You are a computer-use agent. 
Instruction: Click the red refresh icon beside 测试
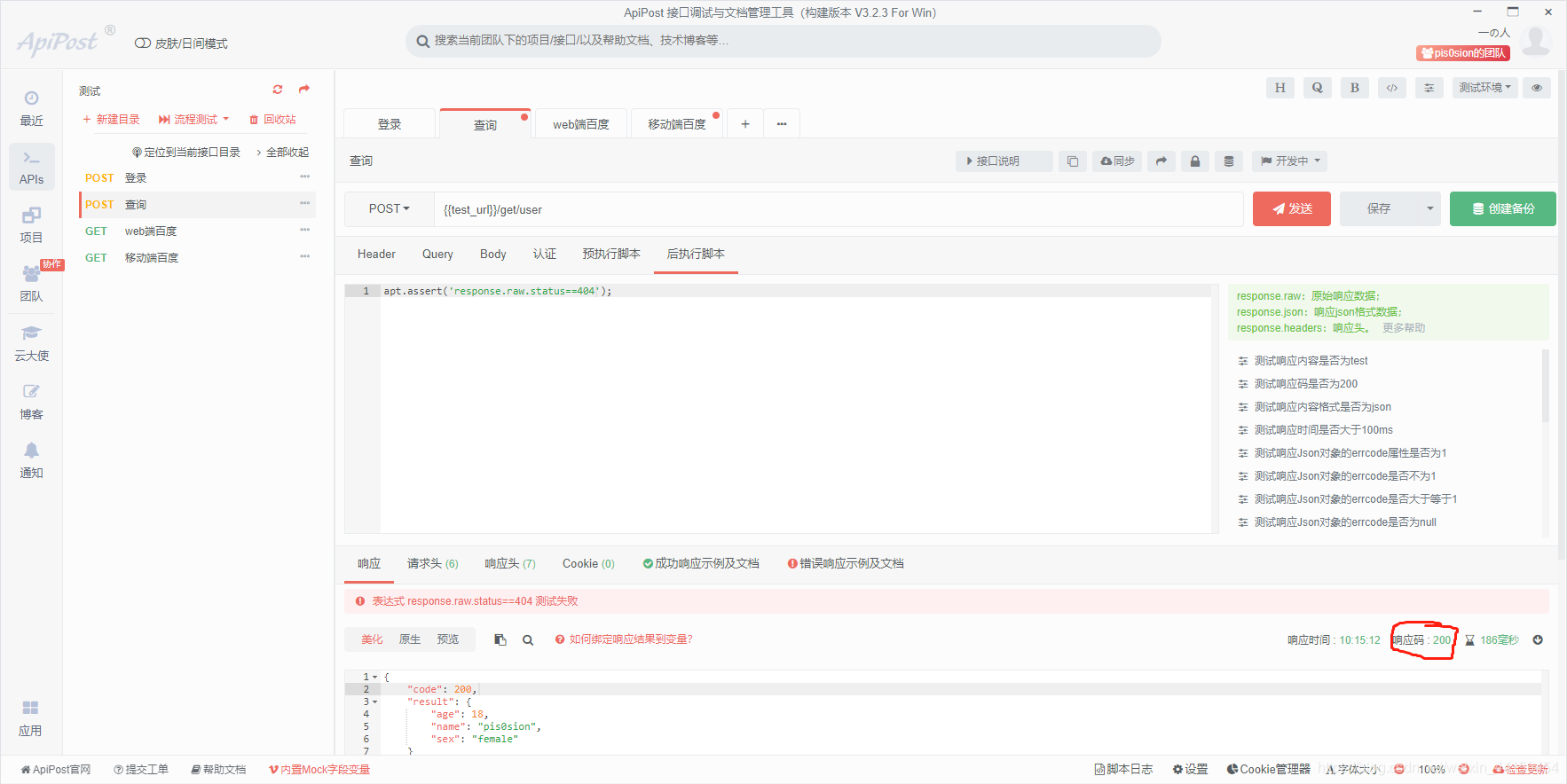coord(278,90)
